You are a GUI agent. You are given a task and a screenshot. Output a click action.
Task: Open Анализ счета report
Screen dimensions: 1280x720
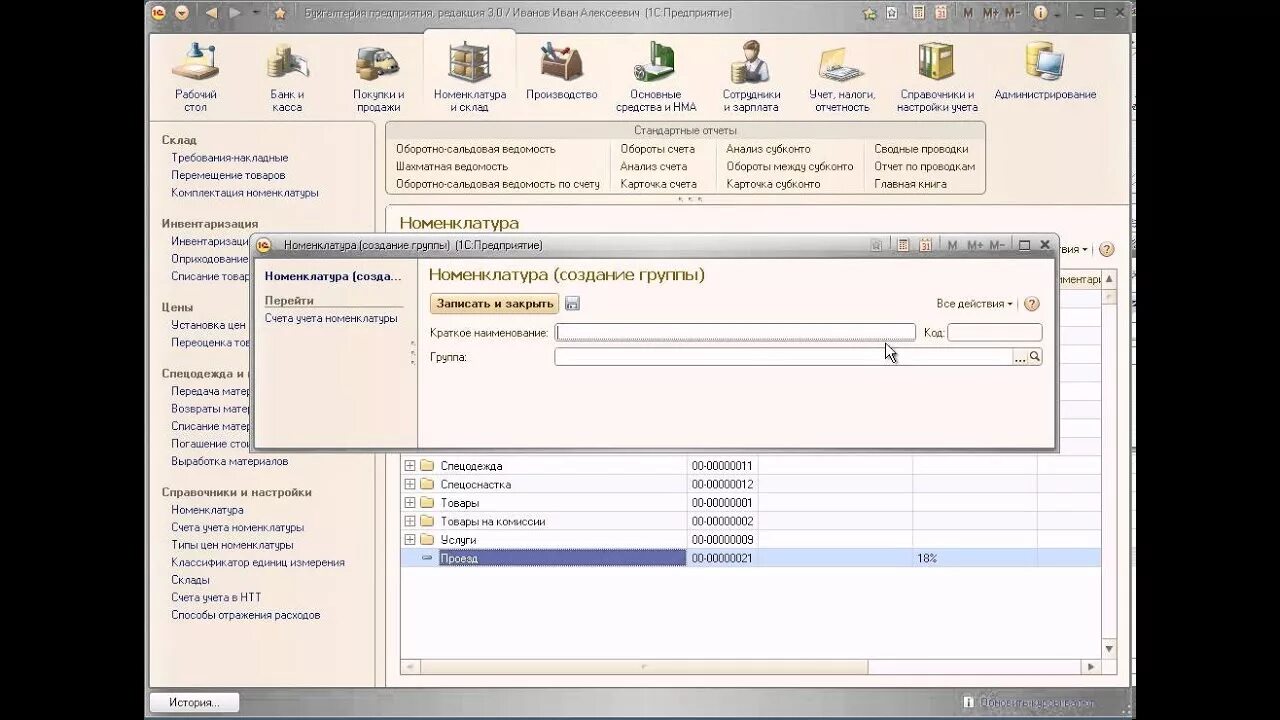[x=653, y=166]
